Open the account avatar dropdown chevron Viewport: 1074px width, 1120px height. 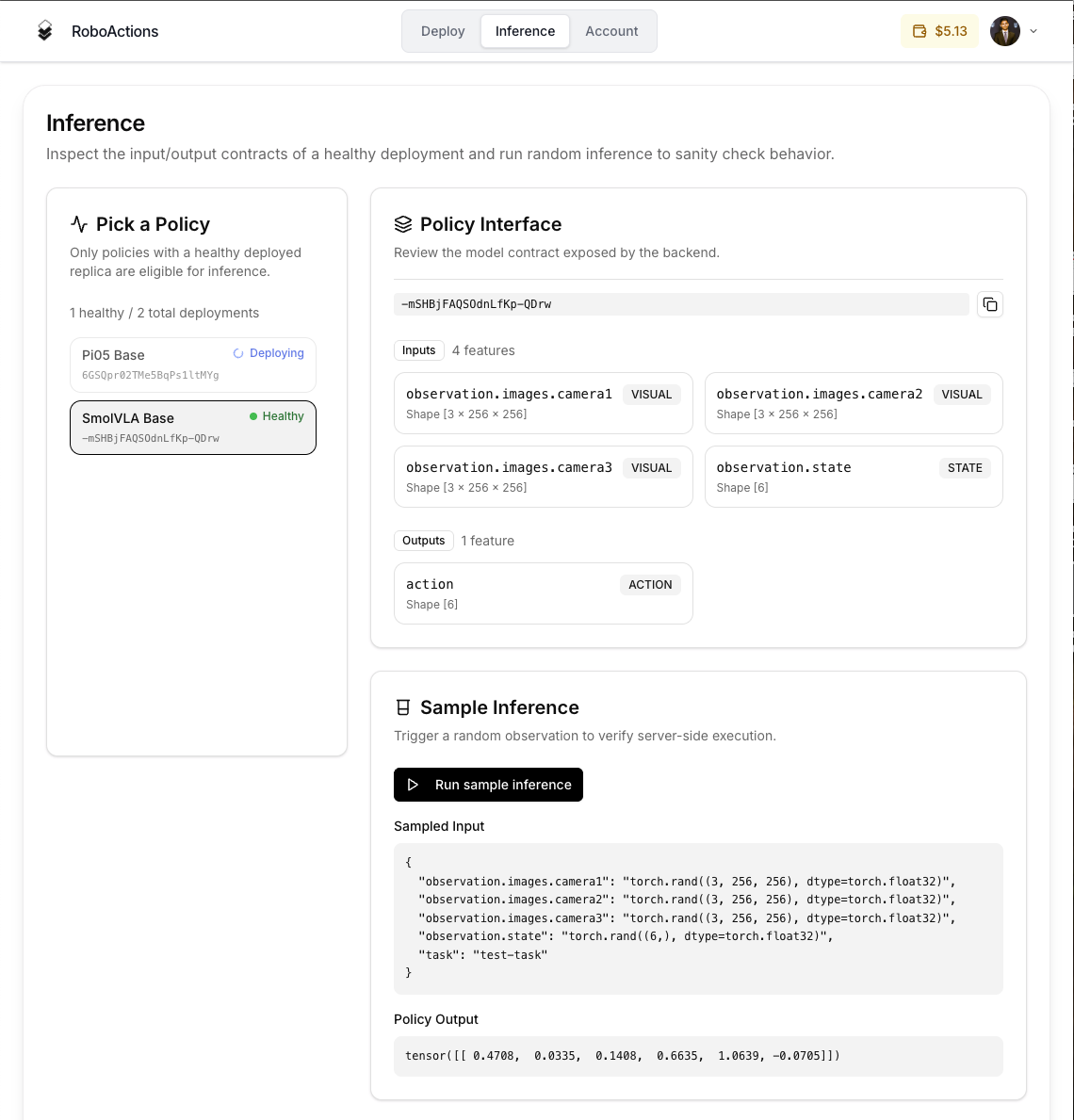pyautogui.click(x=1033, y=30)
